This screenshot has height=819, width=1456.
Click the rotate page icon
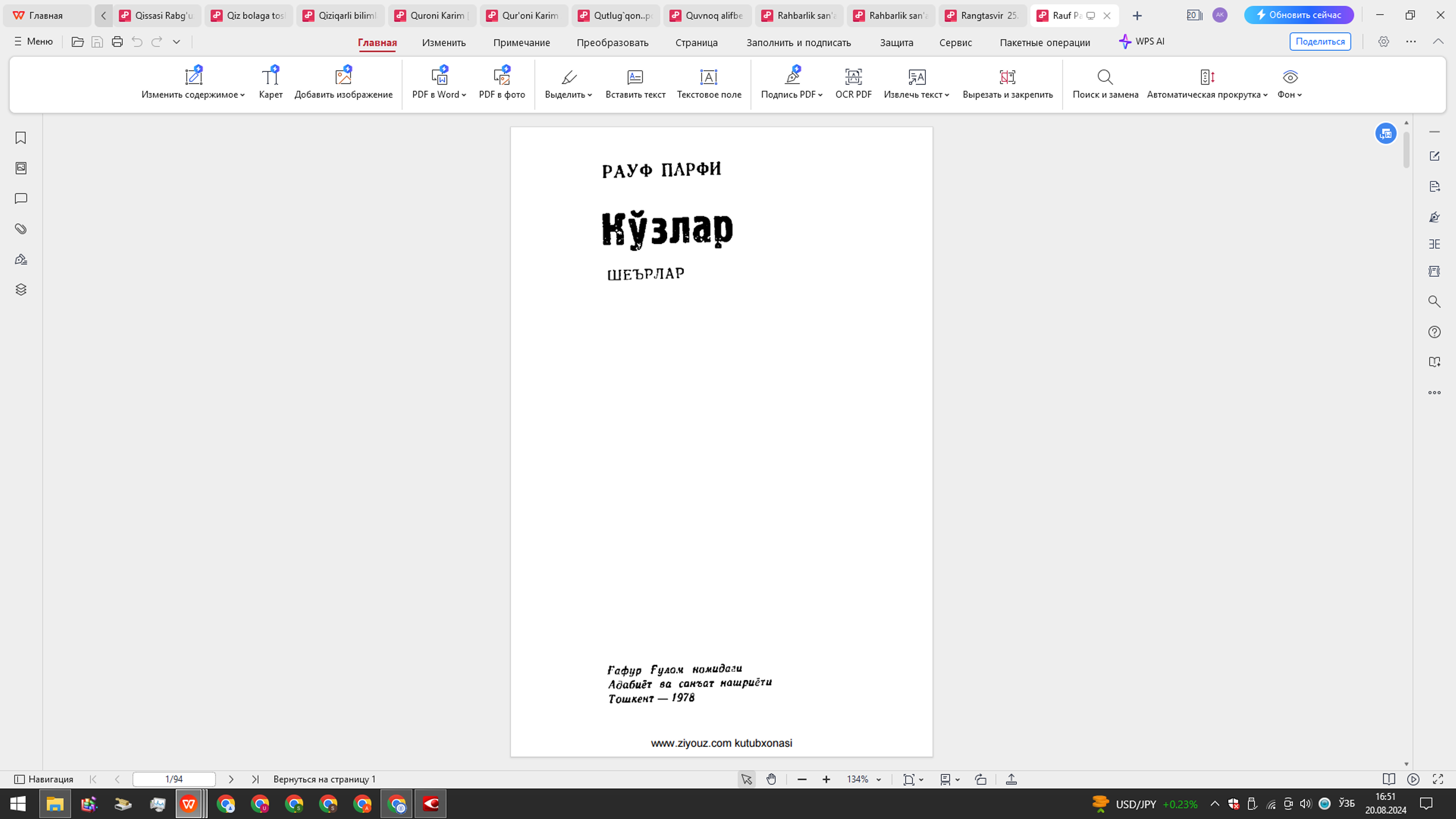(x=981, y=780)
